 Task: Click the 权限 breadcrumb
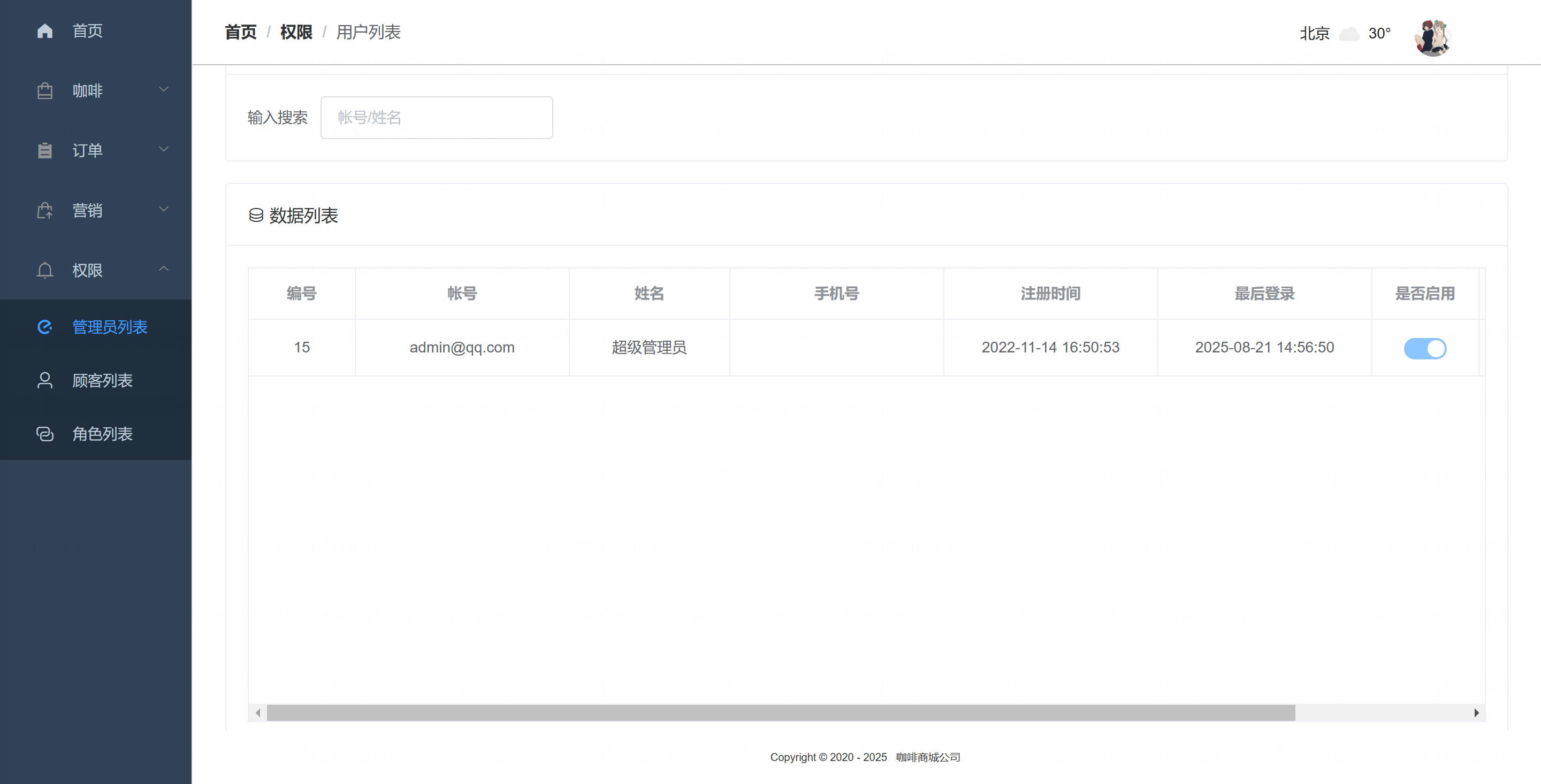pos(296,32)
